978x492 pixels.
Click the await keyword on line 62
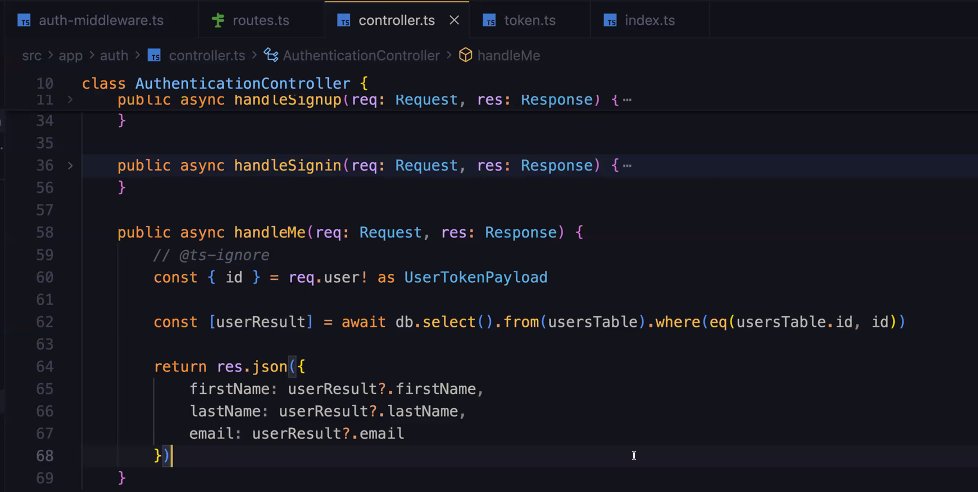[x=364, y=322]
